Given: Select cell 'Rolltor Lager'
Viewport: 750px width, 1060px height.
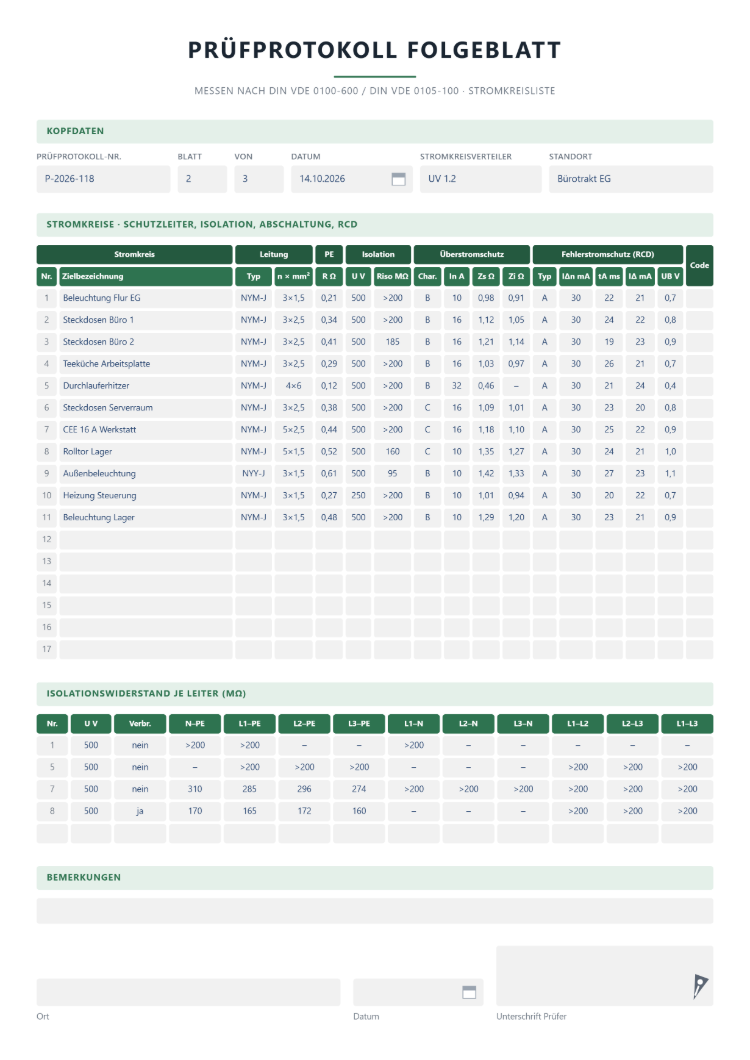Looking at the screenshot, I should pos(146,452).
